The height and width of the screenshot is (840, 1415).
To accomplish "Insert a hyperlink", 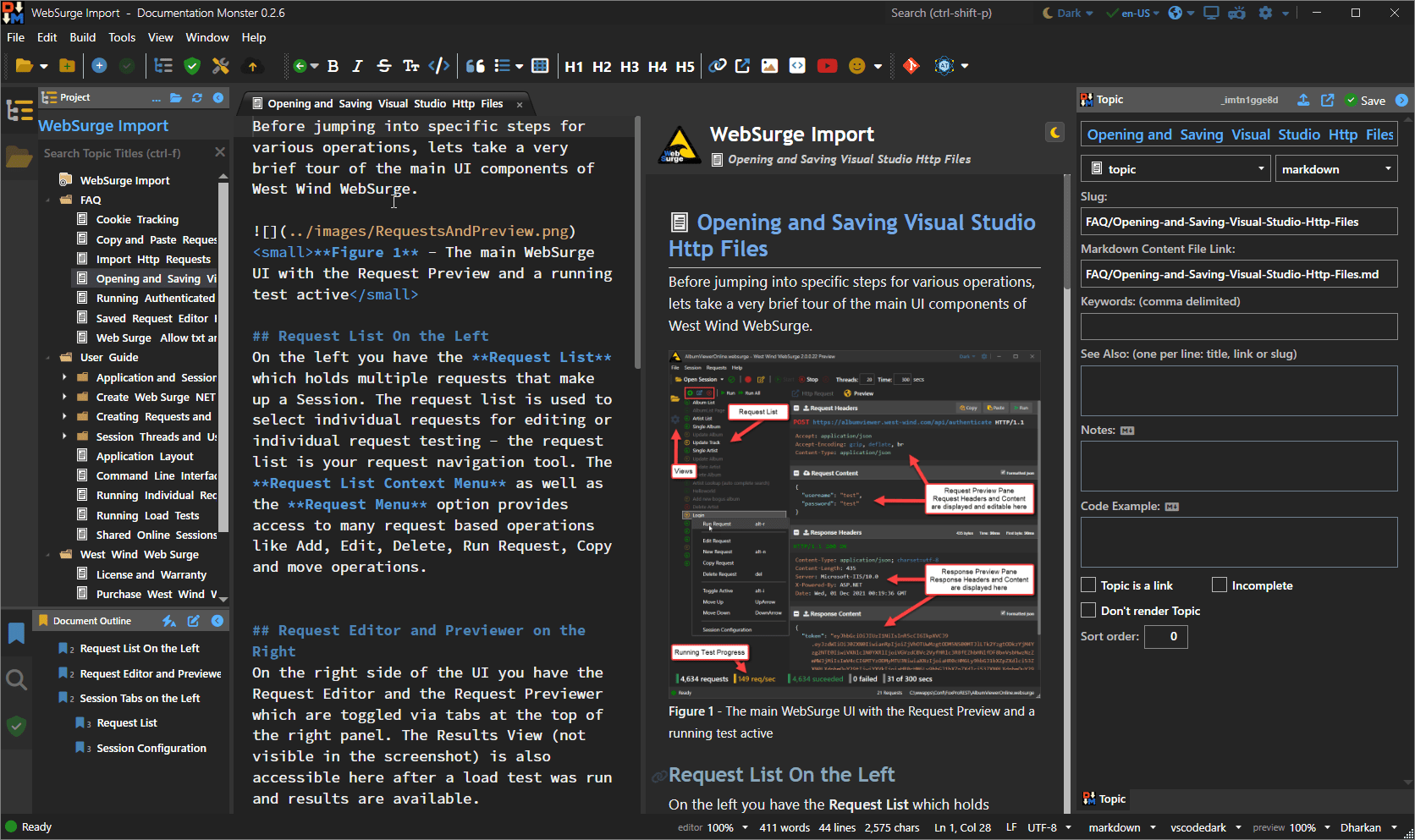I will [718, 65].
